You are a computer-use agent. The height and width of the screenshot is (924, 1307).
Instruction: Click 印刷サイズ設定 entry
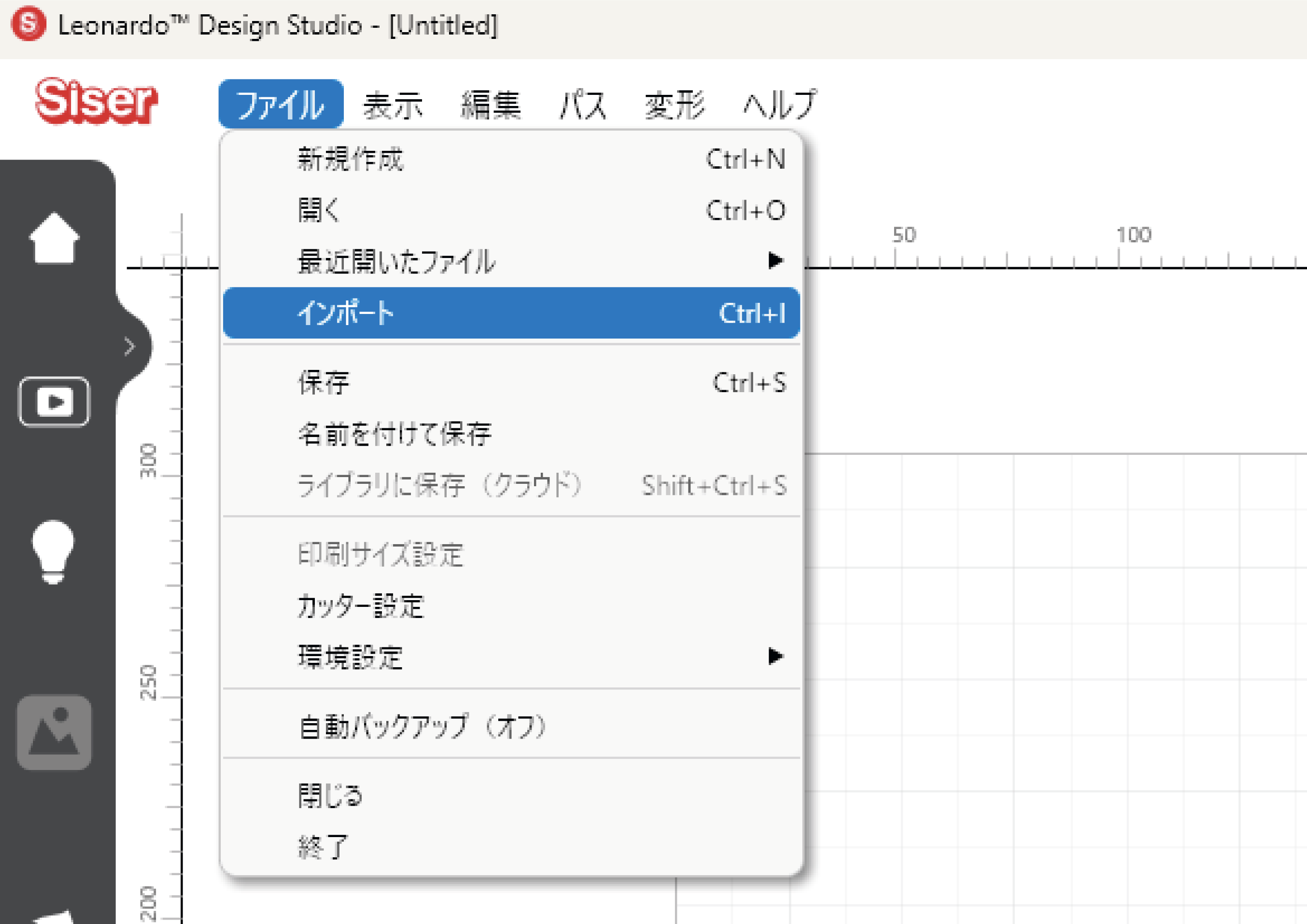[511, 554]
